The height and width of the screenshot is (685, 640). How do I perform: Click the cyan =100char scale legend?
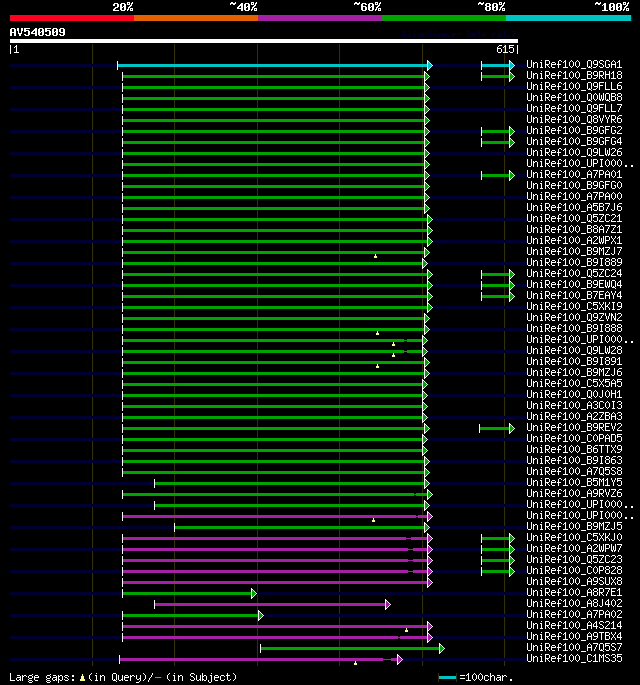click(447, 678)
